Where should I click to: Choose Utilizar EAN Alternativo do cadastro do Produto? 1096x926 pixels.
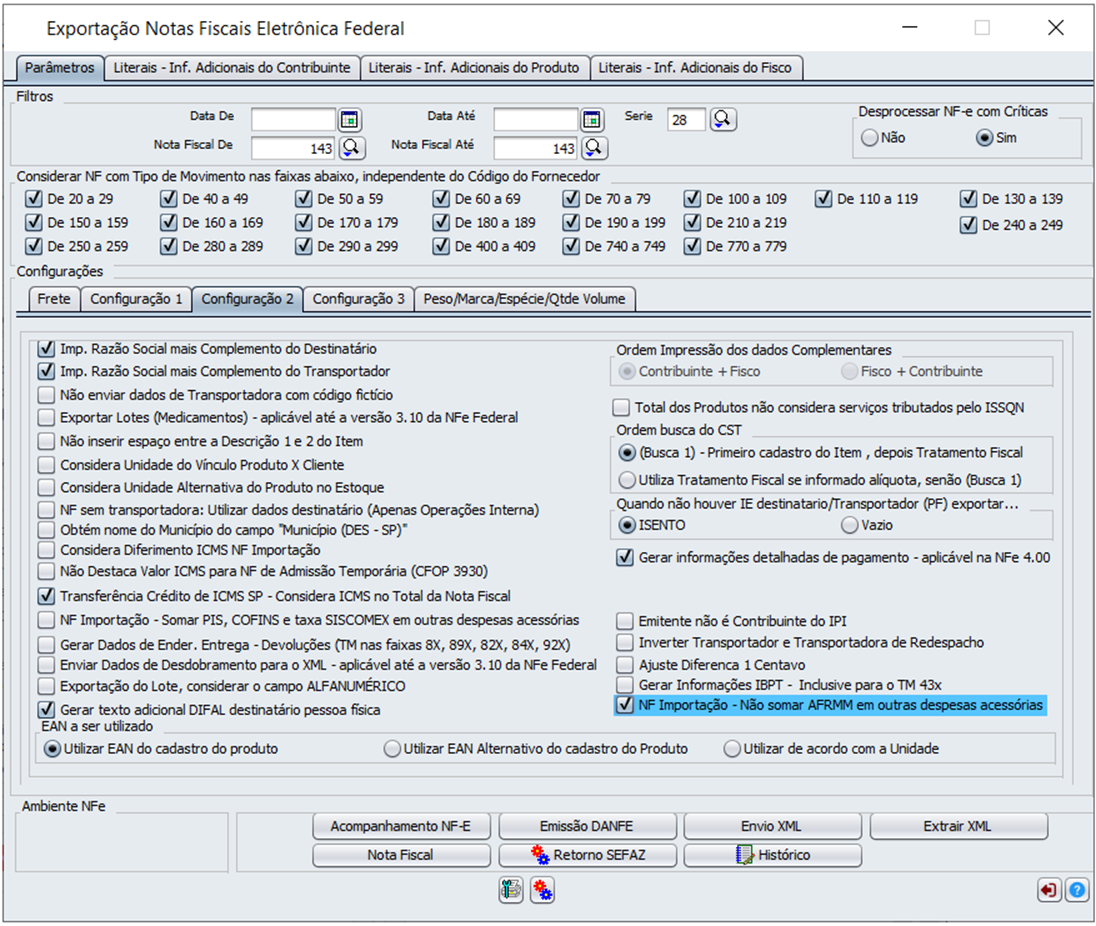(393, 748)
